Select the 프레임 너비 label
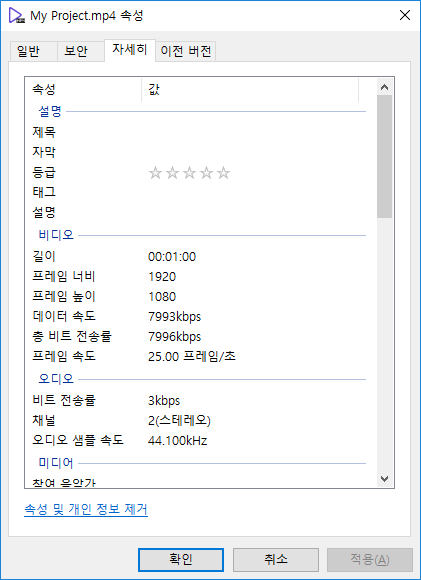This screenshot has height=580, width=421. coord(64,276)
